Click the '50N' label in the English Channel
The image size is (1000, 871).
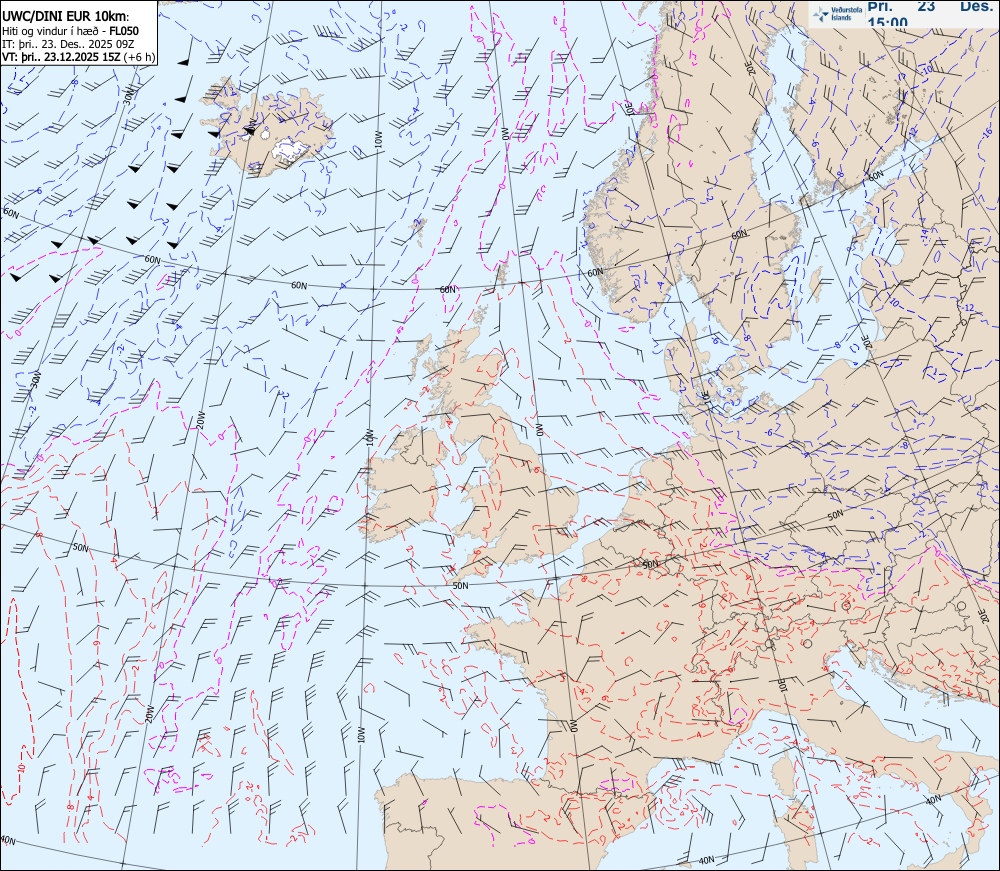(x=460, y=586)
